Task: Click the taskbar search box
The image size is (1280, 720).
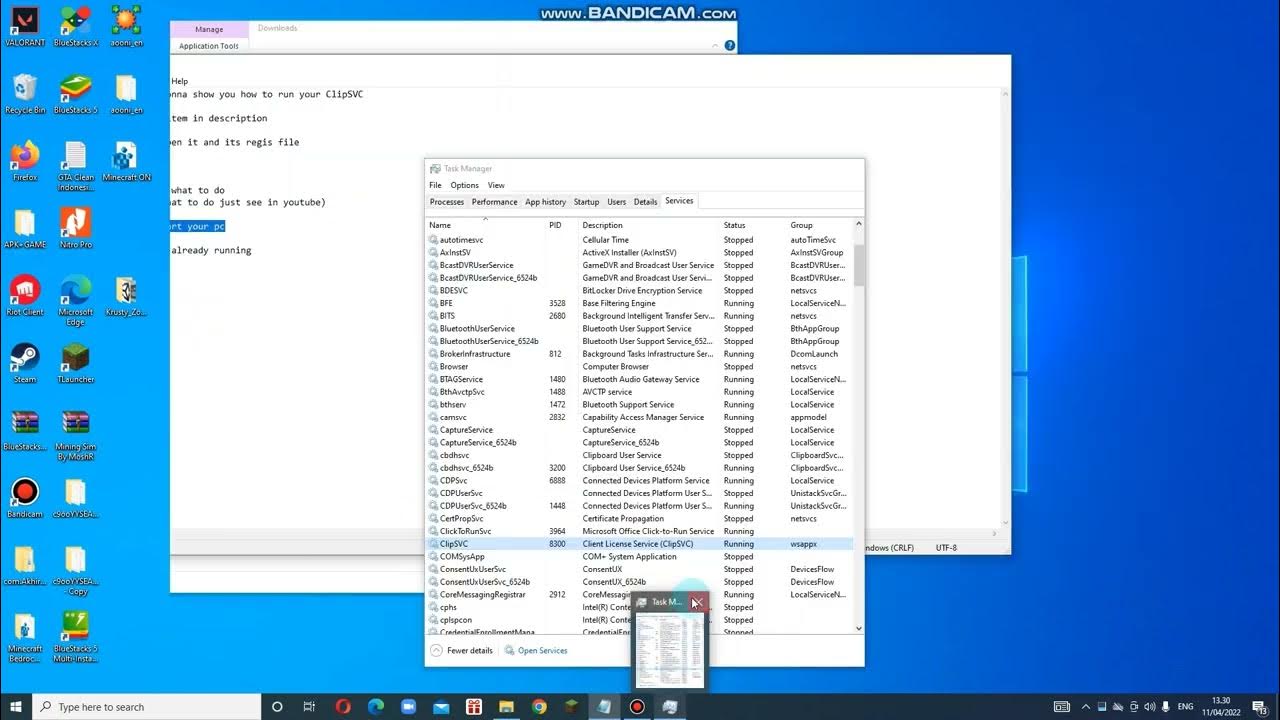Action: tap(147, 707)
